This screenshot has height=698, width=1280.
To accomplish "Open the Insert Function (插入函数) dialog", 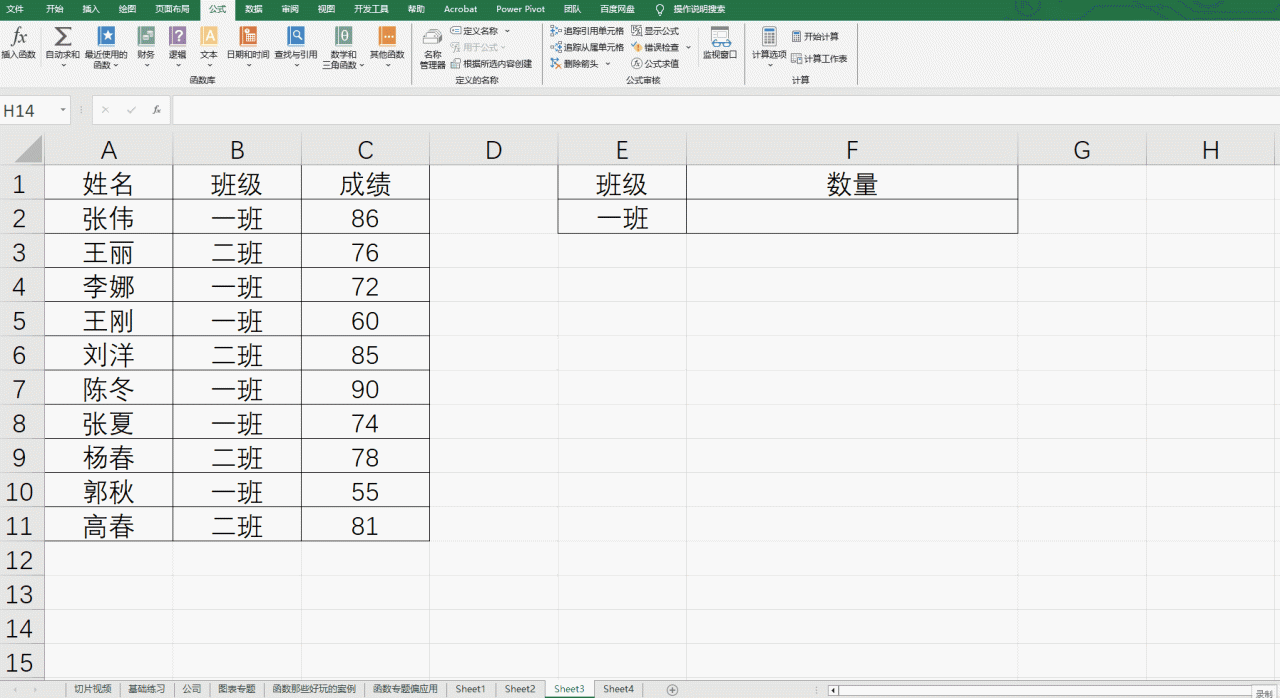I will 18,42.
